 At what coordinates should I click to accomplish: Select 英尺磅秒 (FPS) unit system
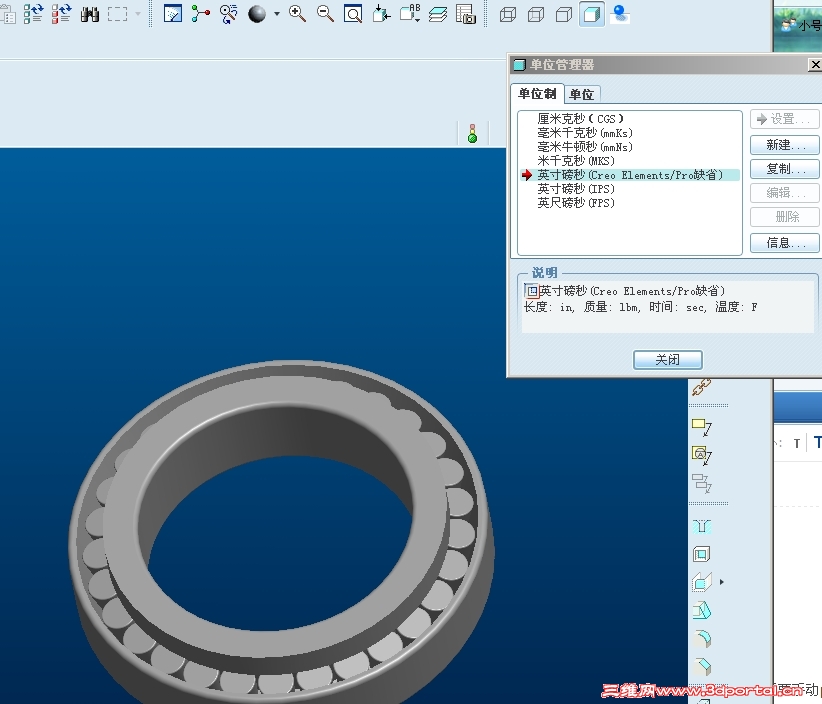click(x=576, y=203)
